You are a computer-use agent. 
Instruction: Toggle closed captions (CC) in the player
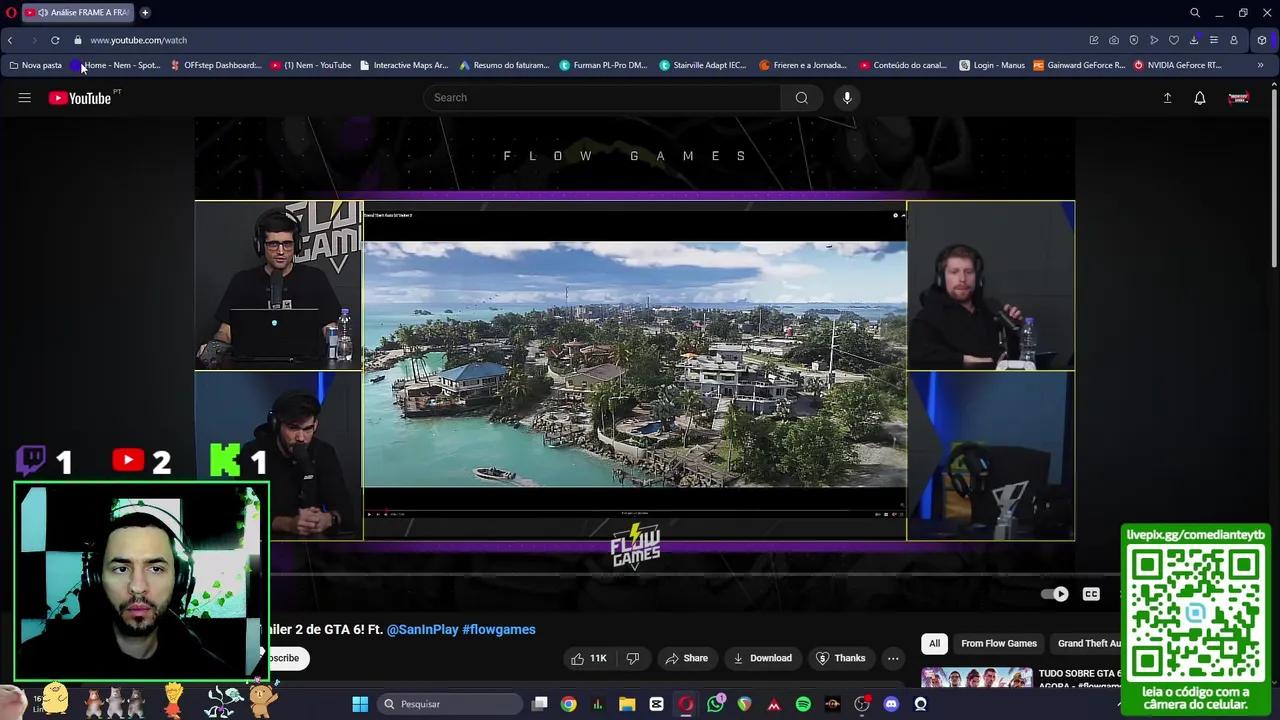tap(1091, 594)
